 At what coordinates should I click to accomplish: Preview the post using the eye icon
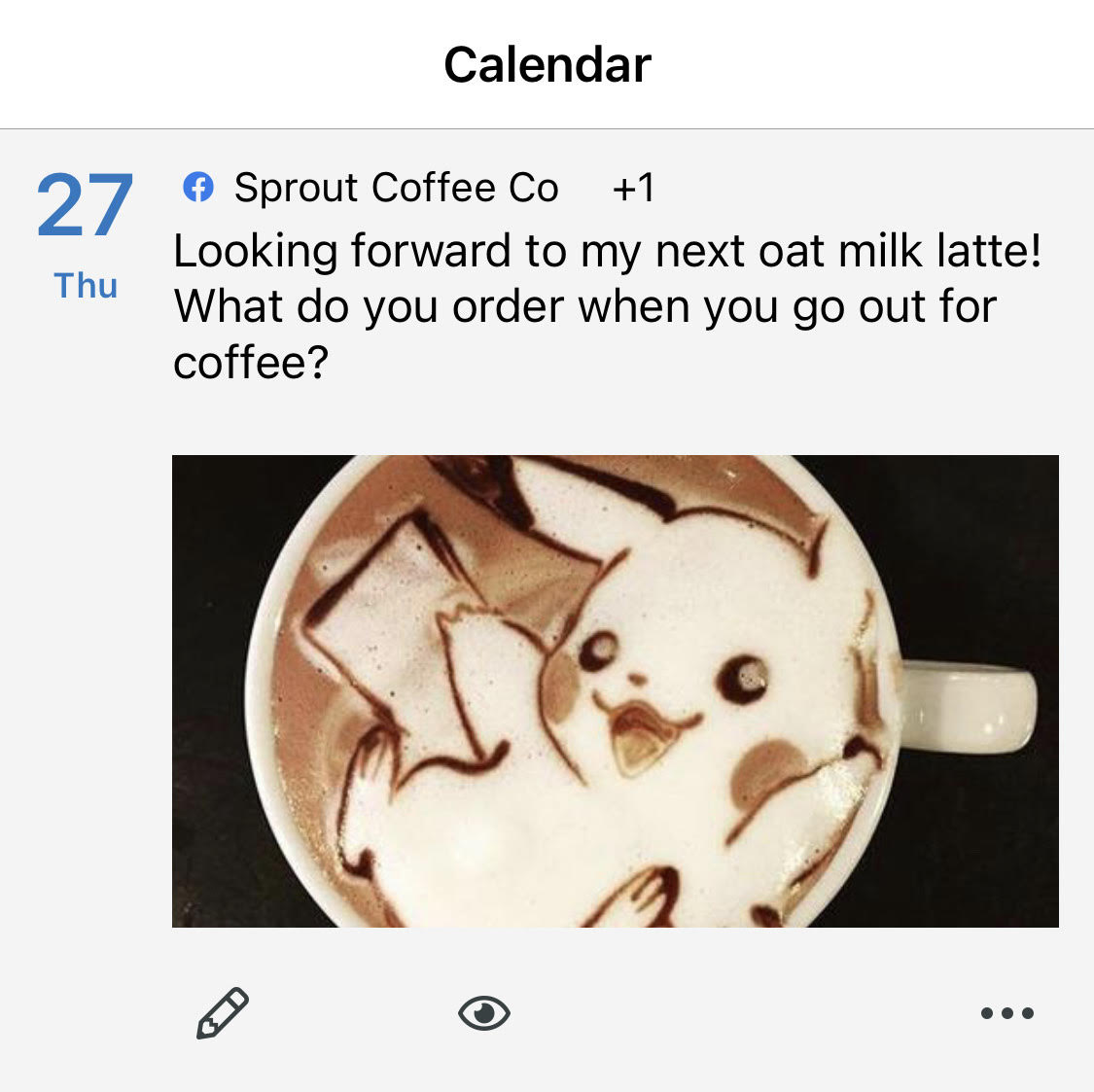point(484,1012)
